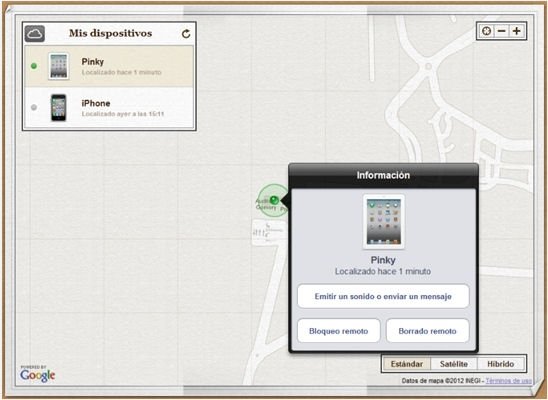The height and width of the screenshot is (400, 548).
Task: Open the Términos de uso link
Action: pyautogui.click(x=509, y=380)
